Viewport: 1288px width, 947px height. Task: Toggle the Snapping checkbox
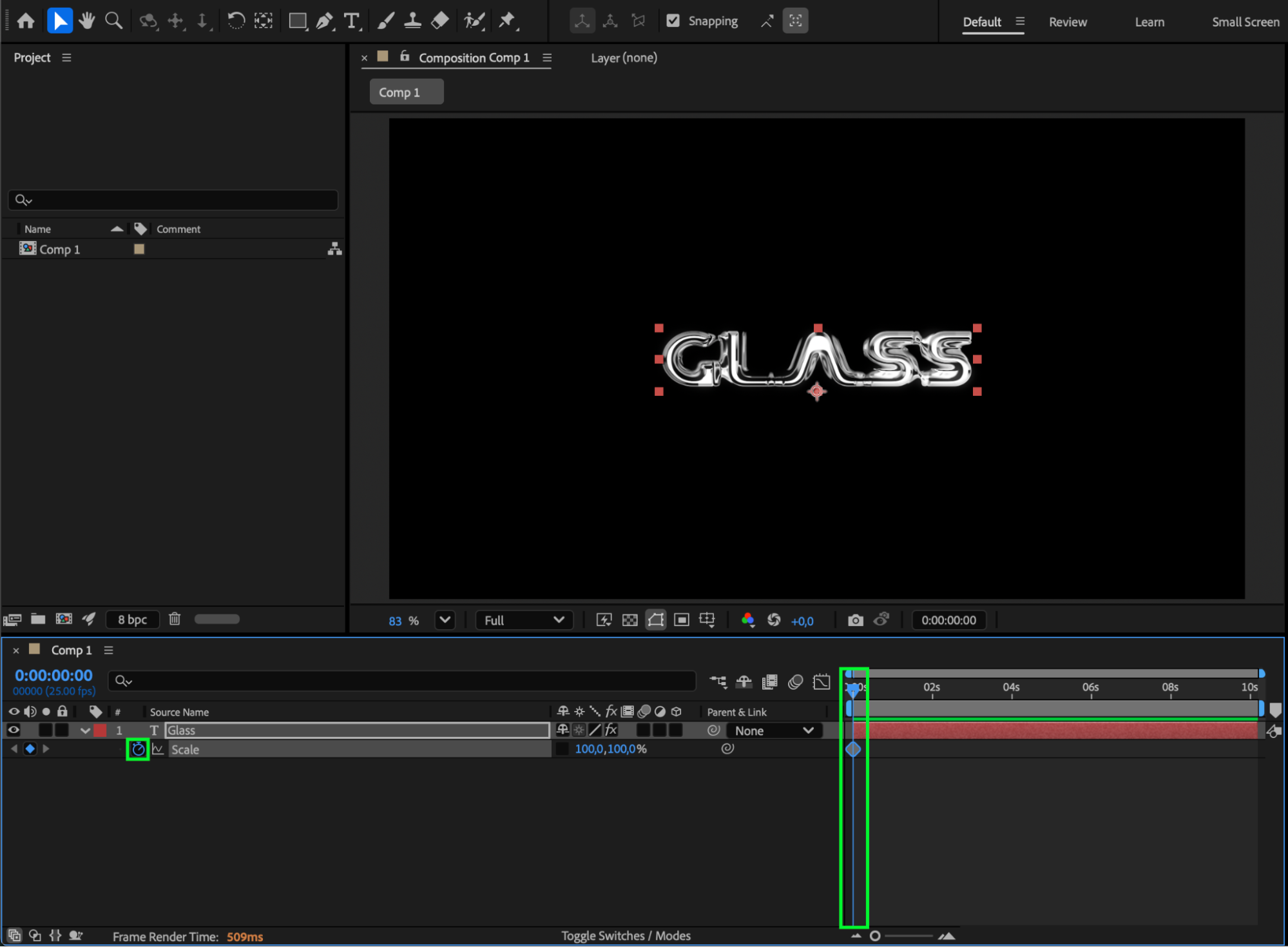[x=673, y=21]
